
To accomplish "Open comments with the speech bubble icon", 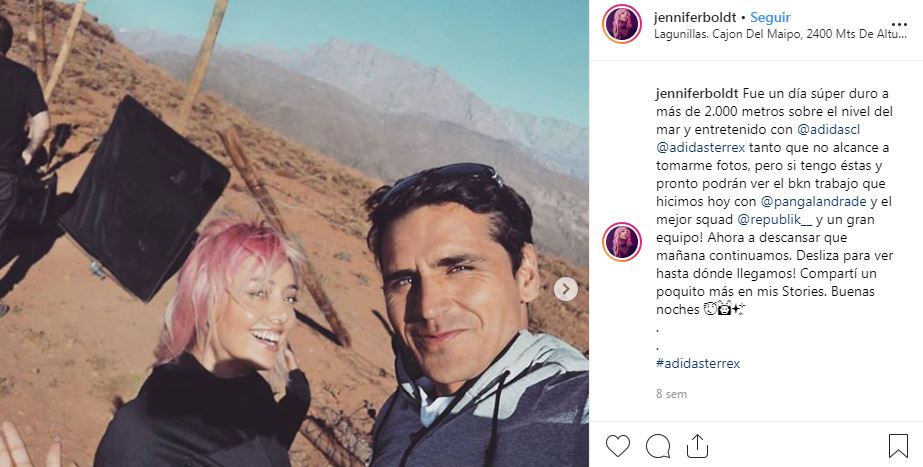I will 658,446.
